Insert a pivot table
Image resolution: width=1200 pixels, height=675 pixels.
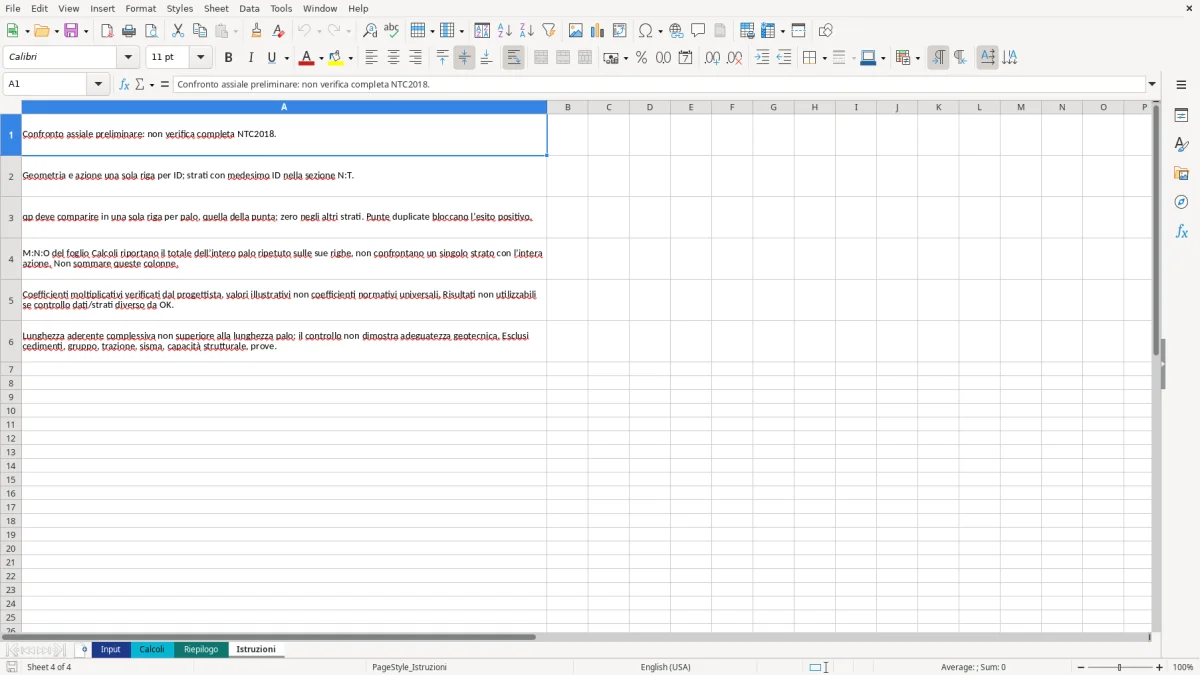pos(620,31)
